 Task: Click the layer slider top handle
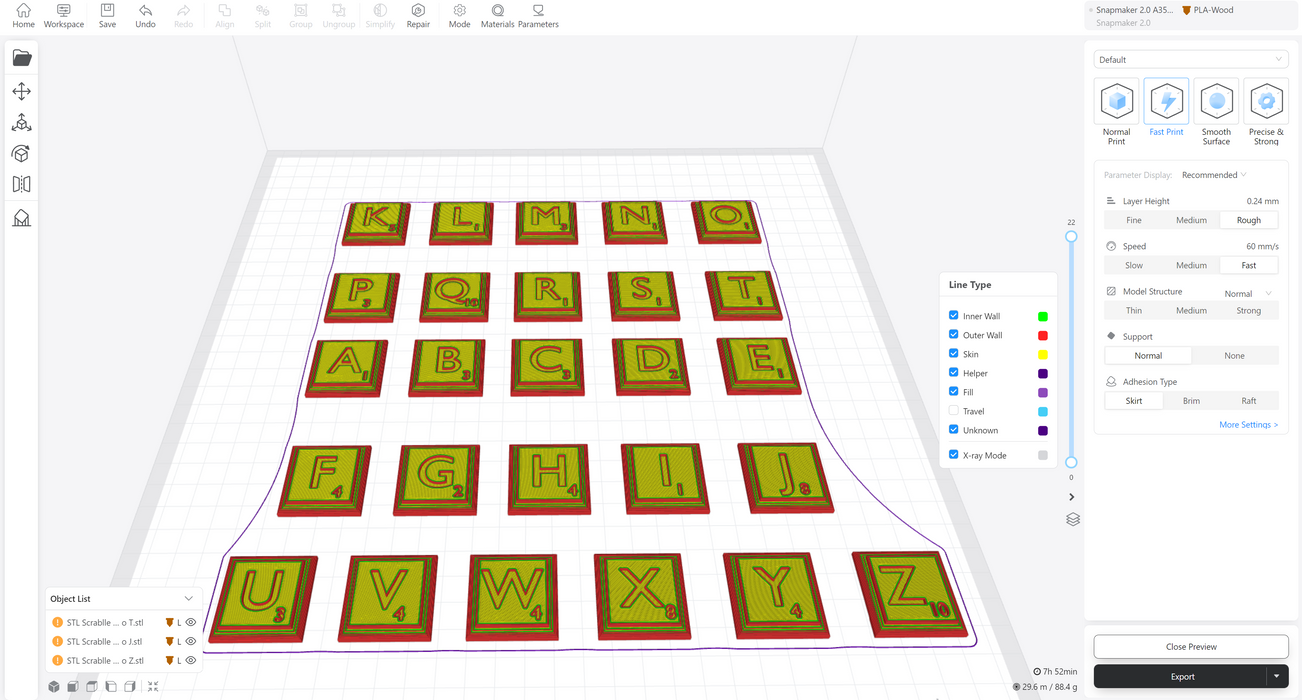(x=1071, y=237)
